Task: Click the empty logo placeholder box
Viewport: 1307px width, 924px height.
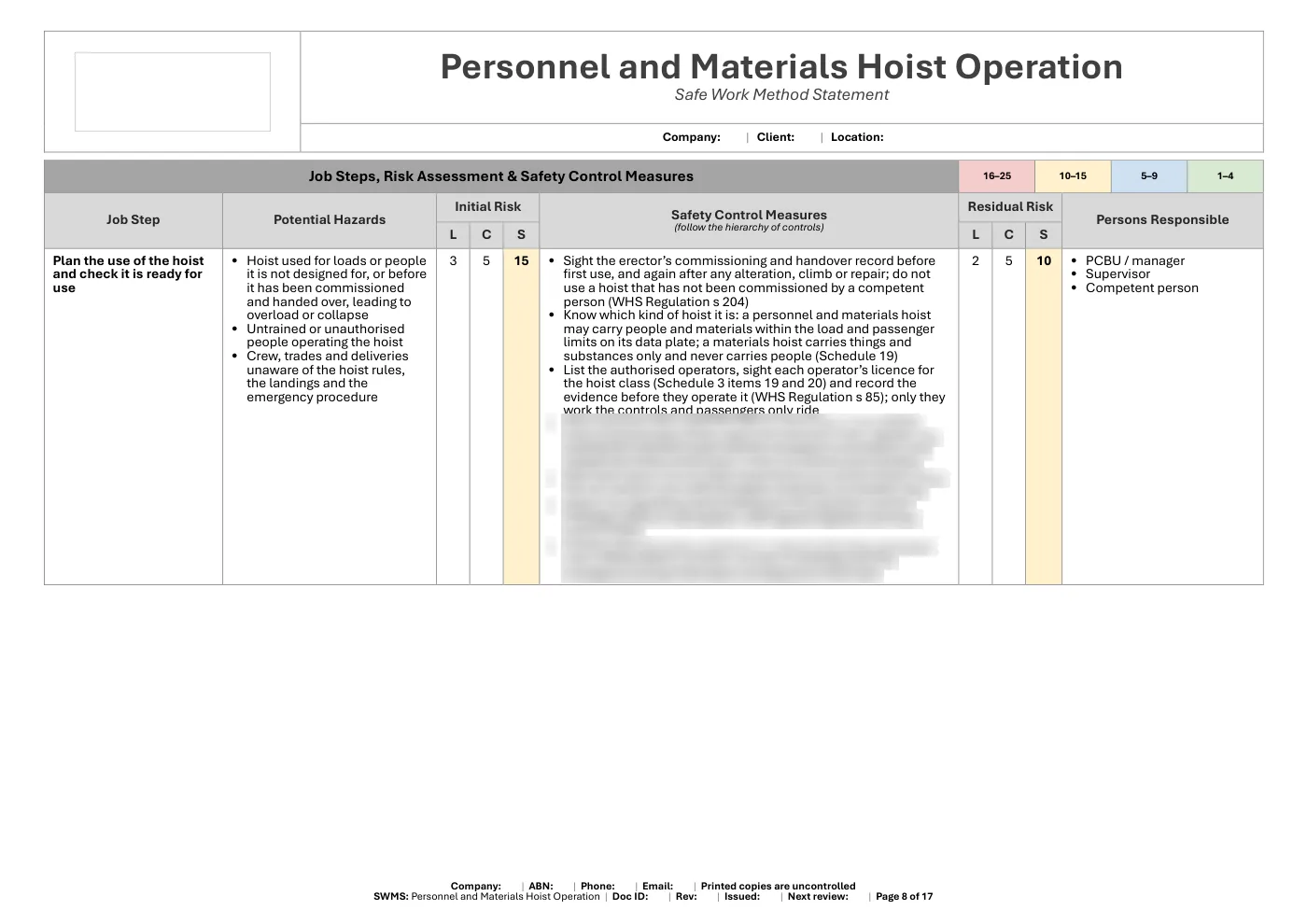Action: pos(173,91)
